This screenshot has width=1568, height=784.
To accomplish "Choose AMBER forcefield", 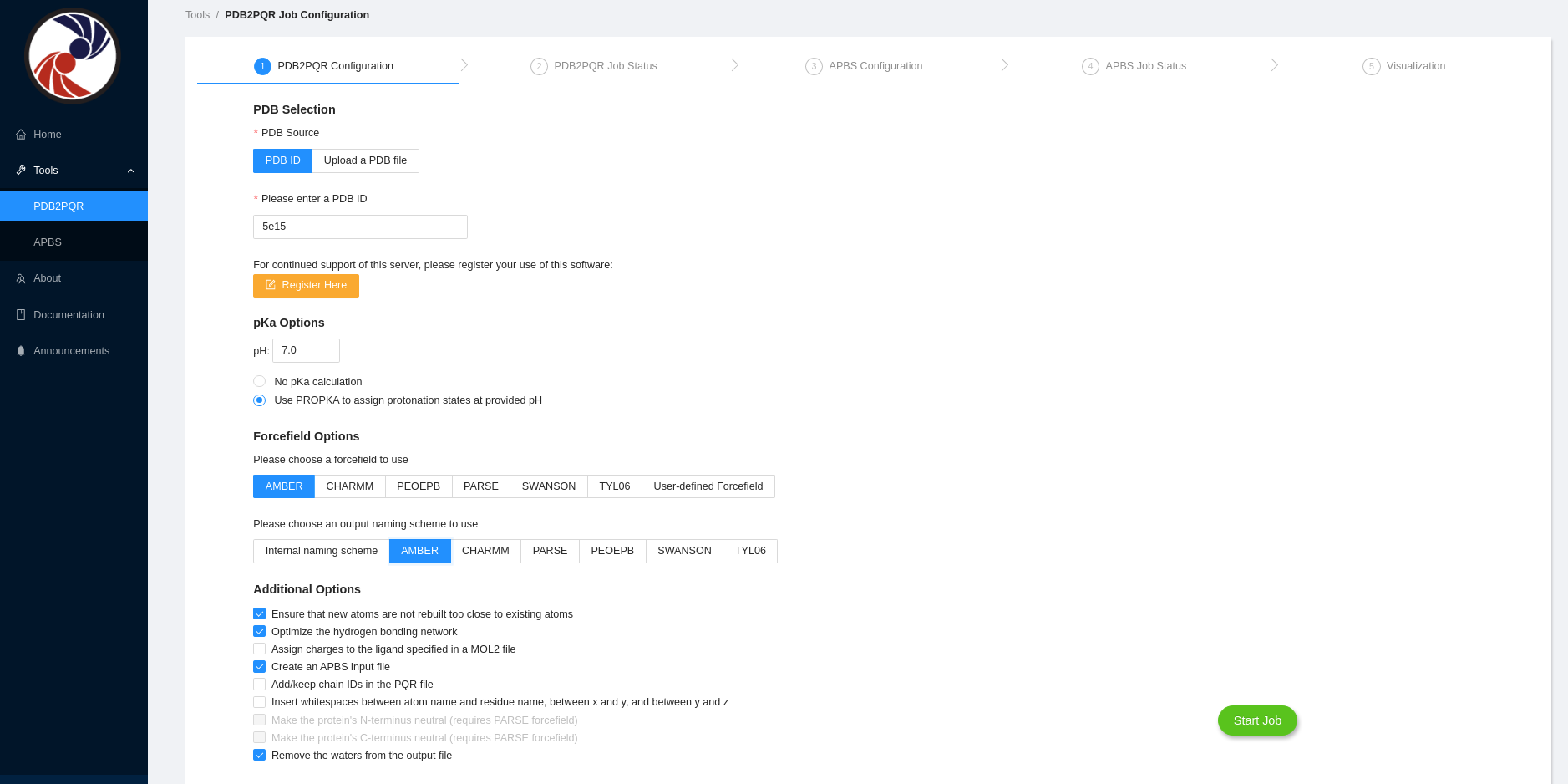I will (x=284, y=486).
